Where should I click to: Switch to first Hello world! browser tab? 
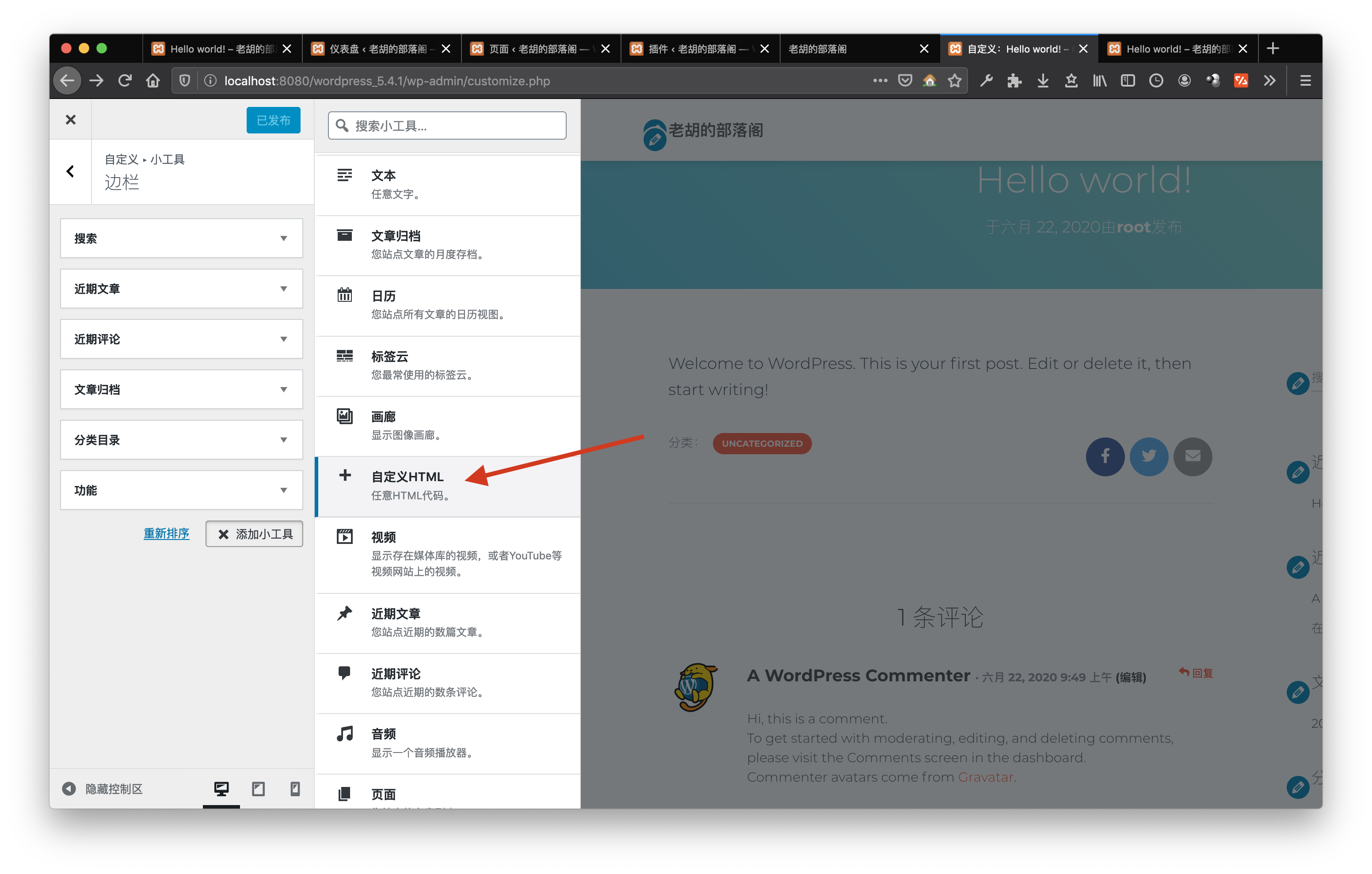pyautogui.click(x=221, y=49)
